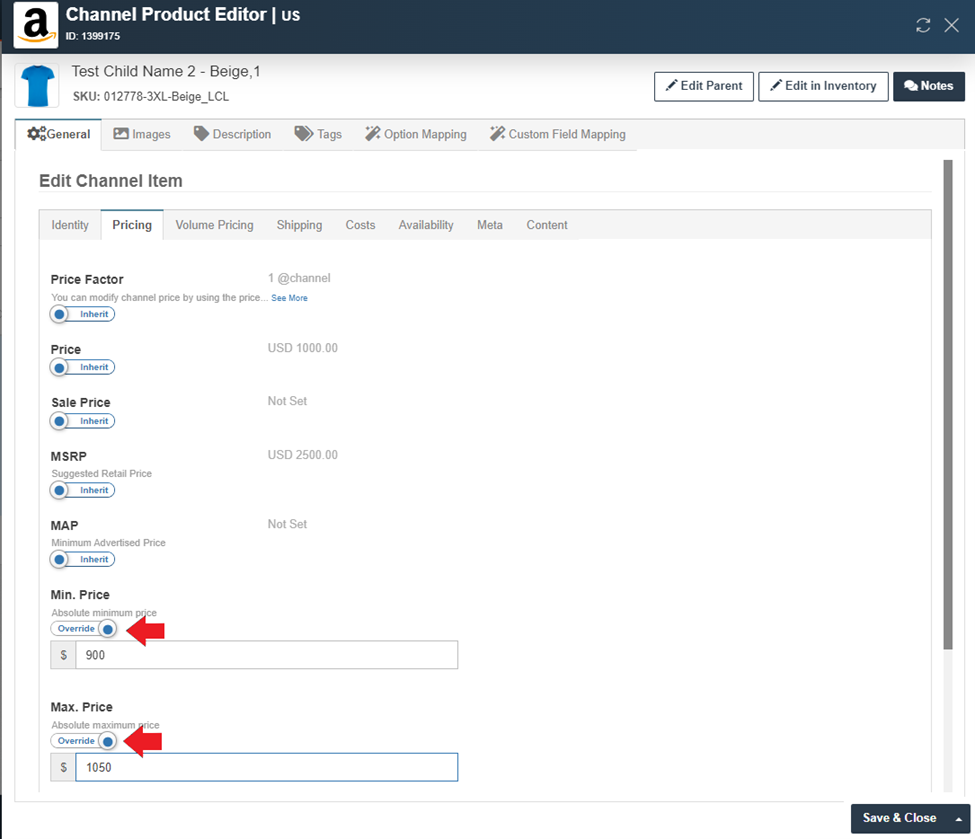Toggle Inherit switch for MSRP
The width and height of the screenshot is (975, 839).
point(83,490)
